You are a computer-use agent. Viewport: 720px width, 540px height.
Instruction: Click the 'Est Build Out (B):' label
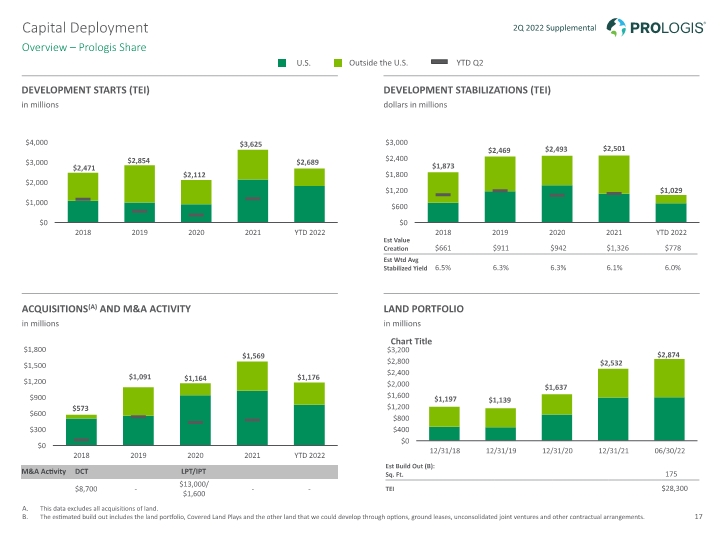click(410, 466)
